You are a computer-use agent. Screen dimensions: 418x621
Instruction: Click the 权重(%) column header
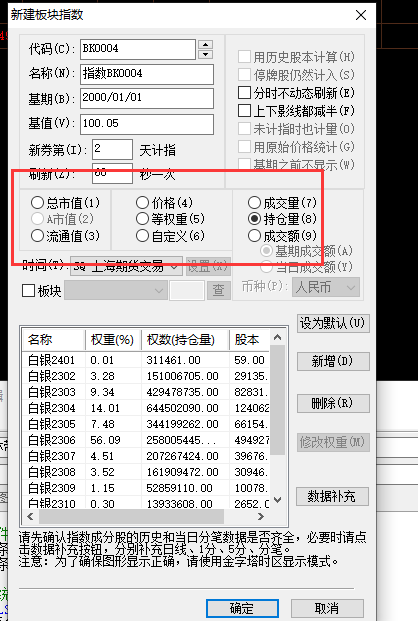click(x=113, y=339)
